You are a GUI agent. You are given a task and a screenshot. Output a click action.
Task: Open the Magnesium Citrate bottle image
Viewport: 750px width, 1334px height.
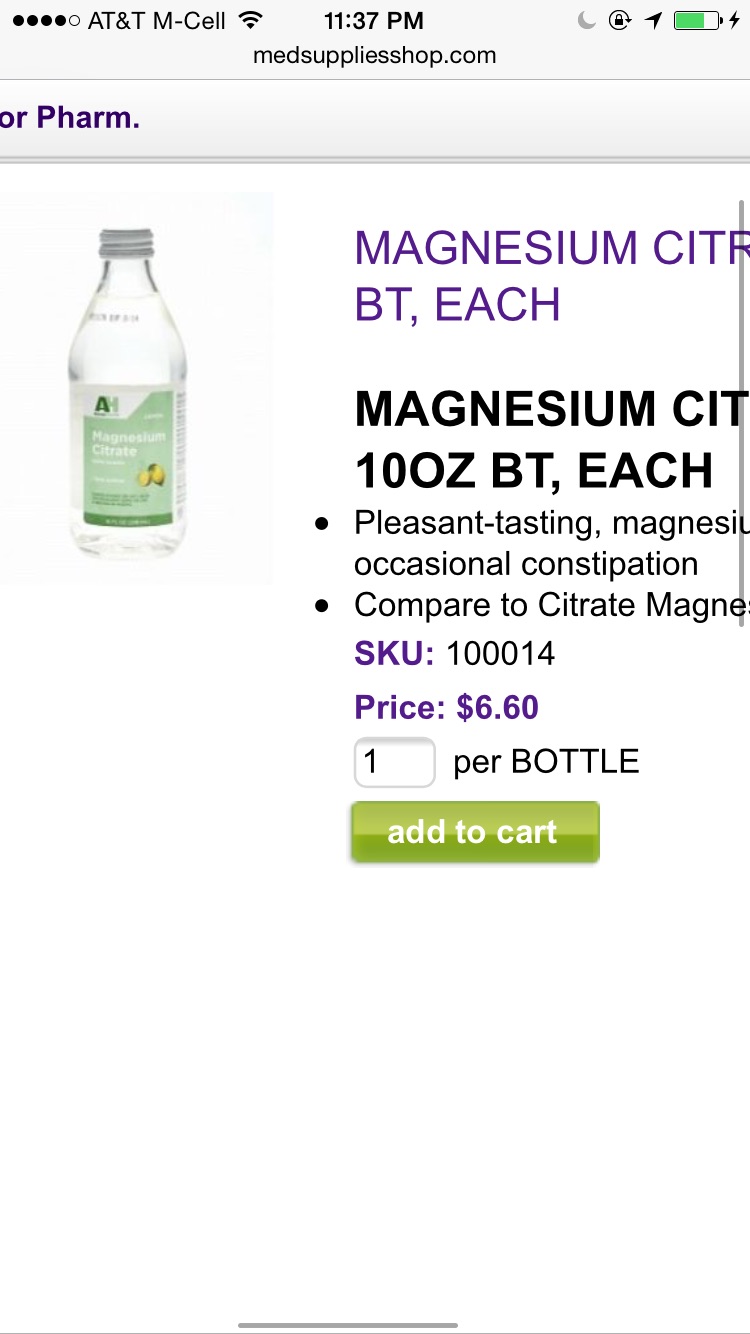[134, 388]
